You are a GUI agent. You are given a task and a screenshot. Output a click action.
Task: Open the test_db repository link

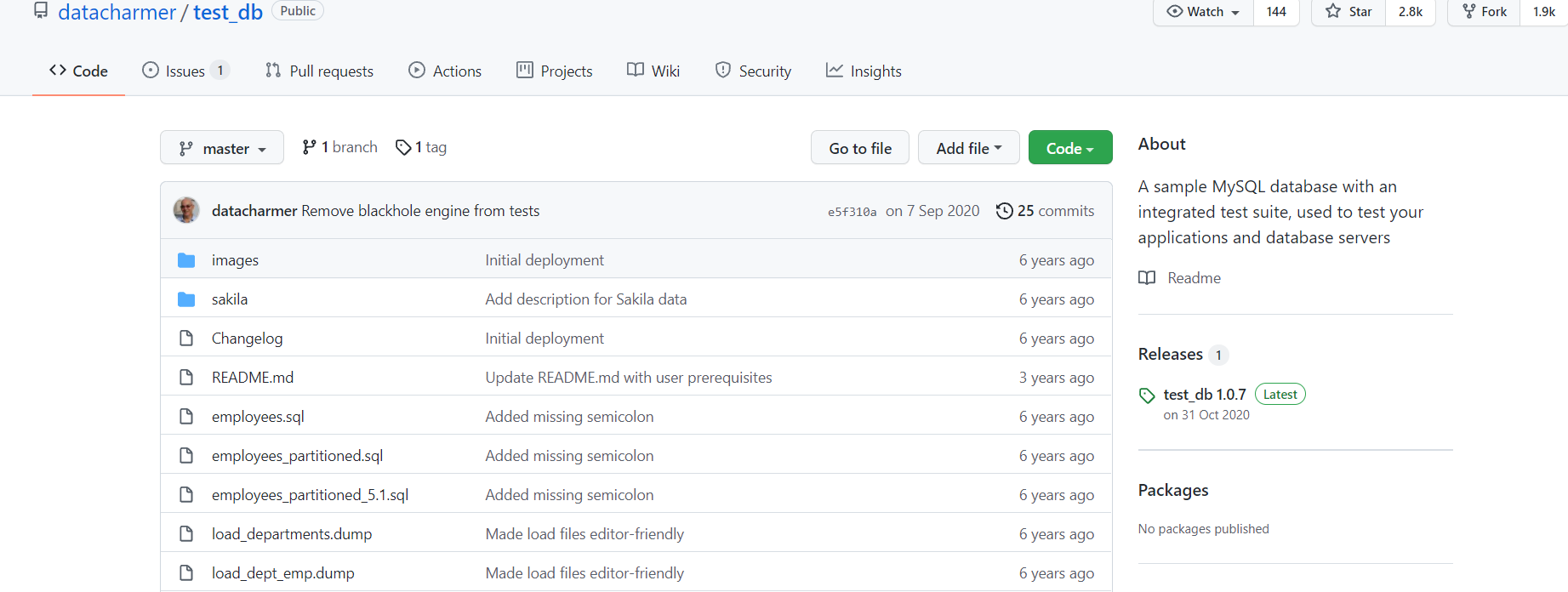click(x=228, y=12)
